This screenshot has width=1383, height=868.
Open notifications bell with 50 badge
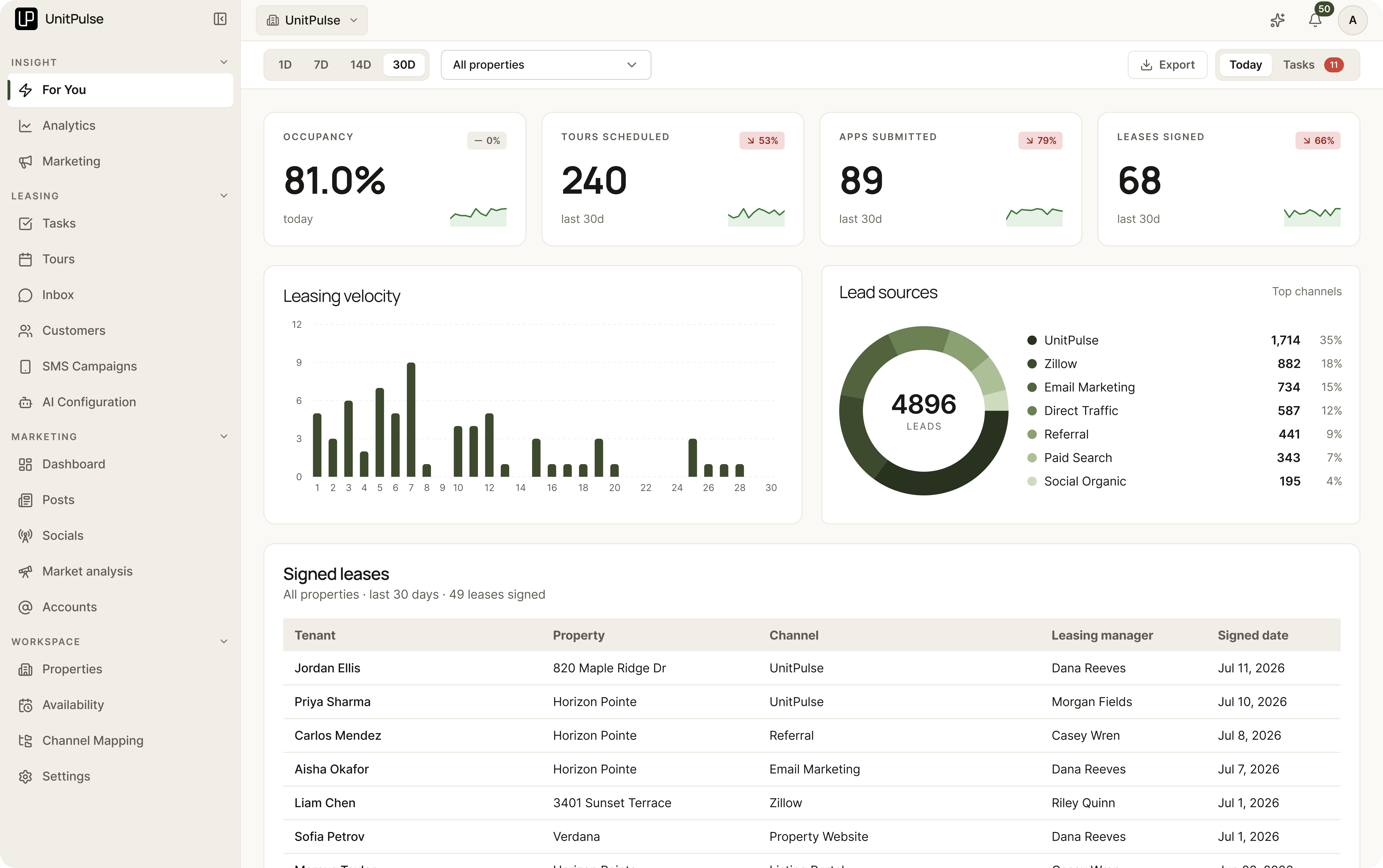(1315, 20)
